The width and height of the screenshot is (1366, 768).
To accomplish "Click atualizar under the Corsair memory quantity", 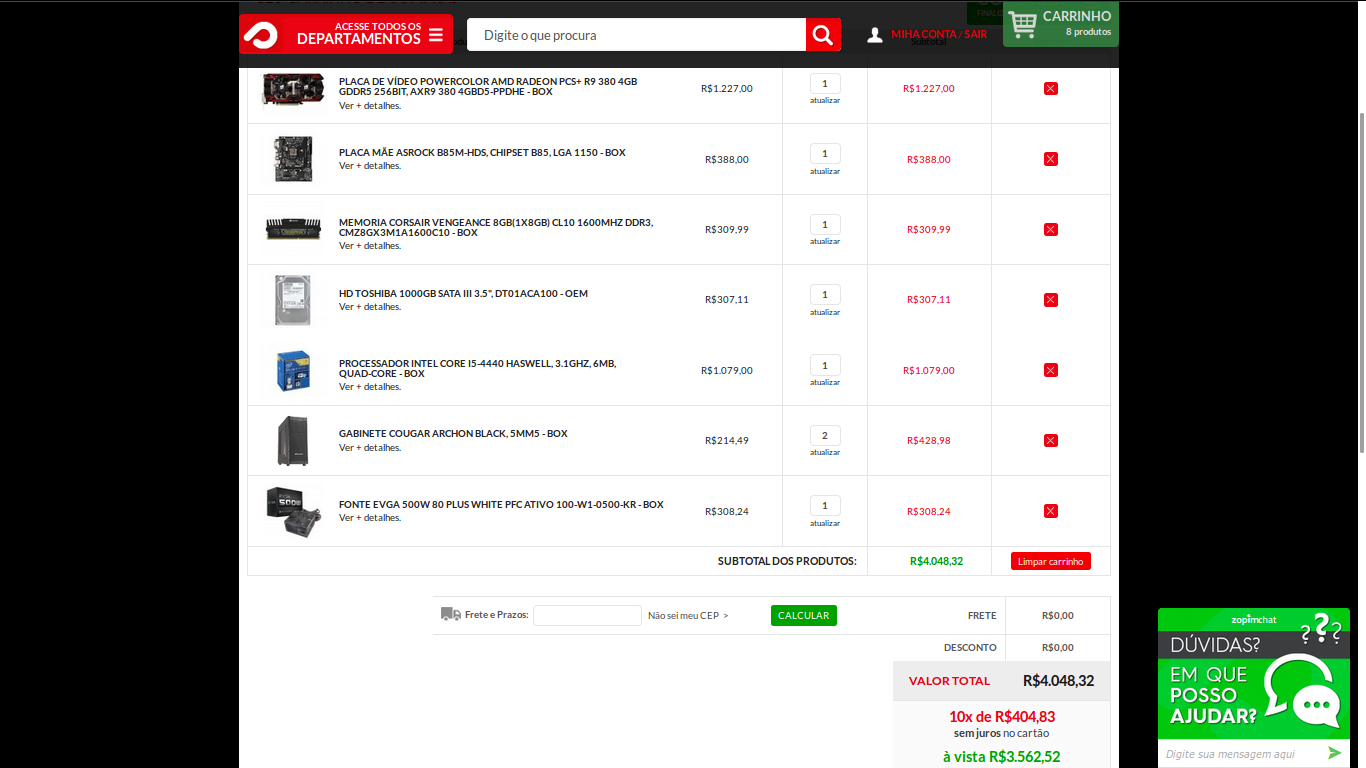I will tap(825, 241).
